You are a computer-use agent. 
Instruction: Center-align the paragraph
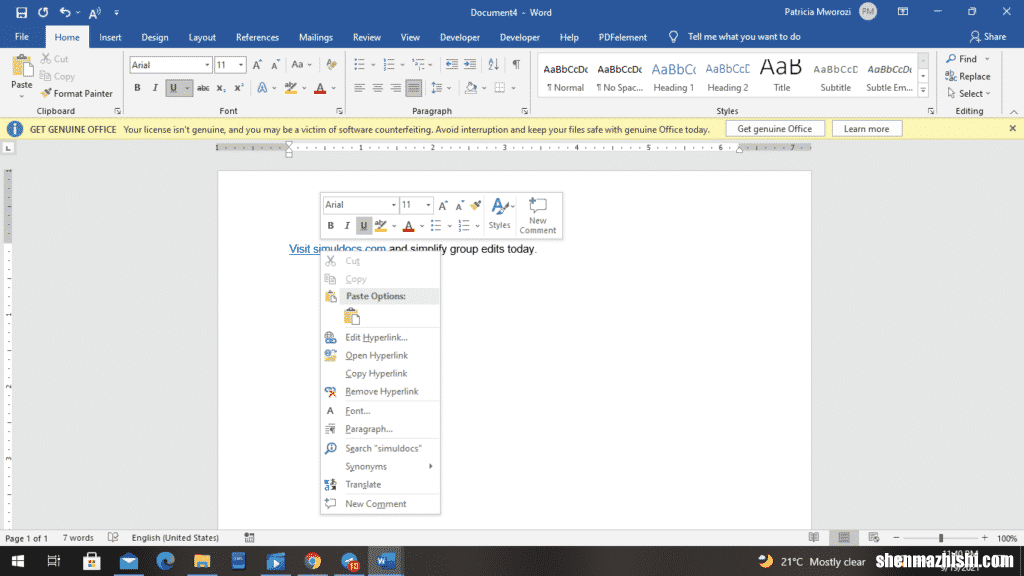tap(377, 88)
